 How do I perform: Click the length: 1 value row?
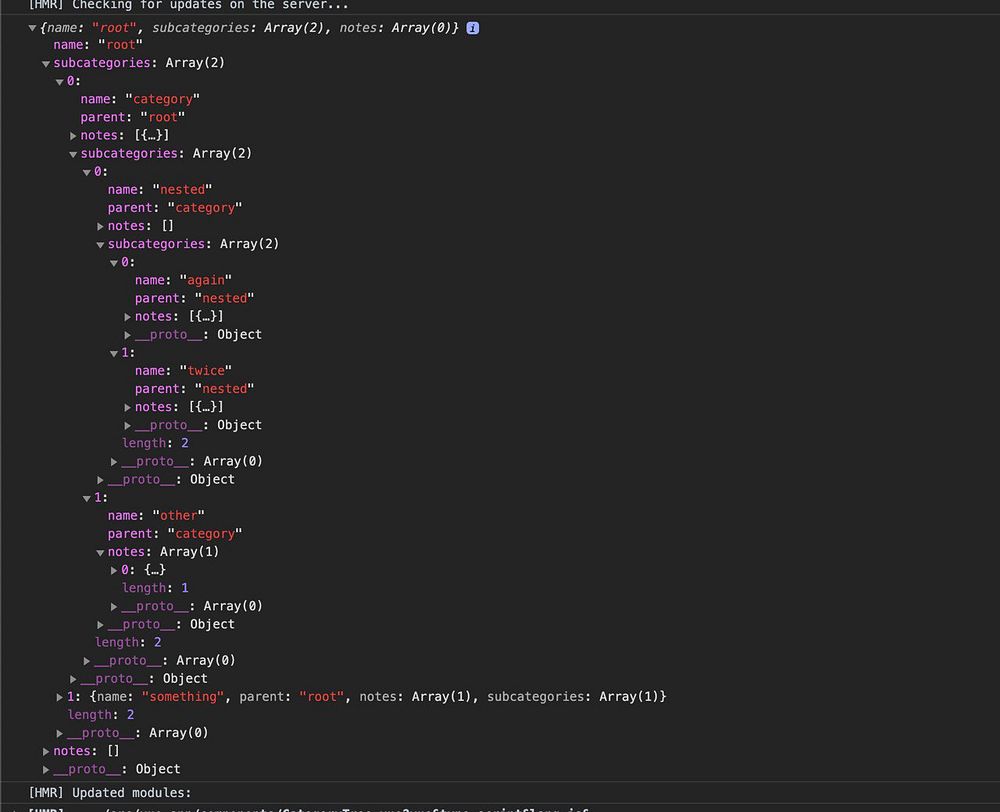156,588
